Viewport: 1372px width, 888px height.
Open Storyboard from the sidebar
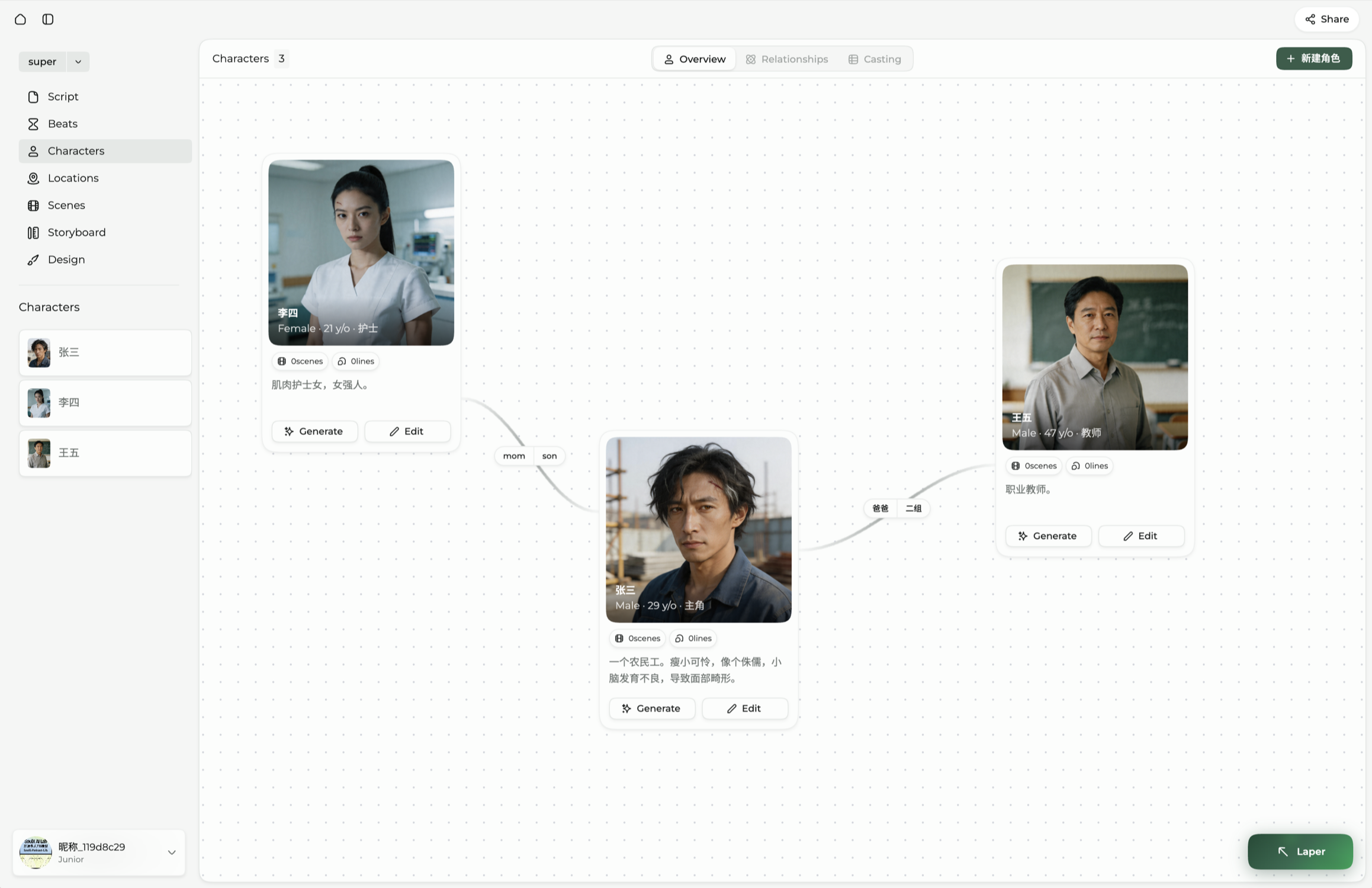(x=76, y=232)
